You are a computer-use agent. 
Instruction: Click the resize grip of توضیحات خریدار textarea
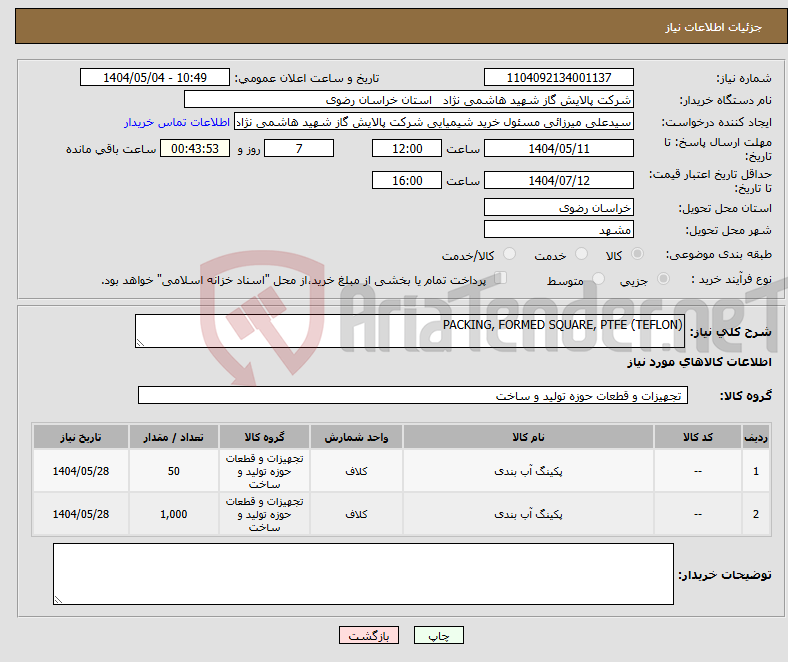58,599
